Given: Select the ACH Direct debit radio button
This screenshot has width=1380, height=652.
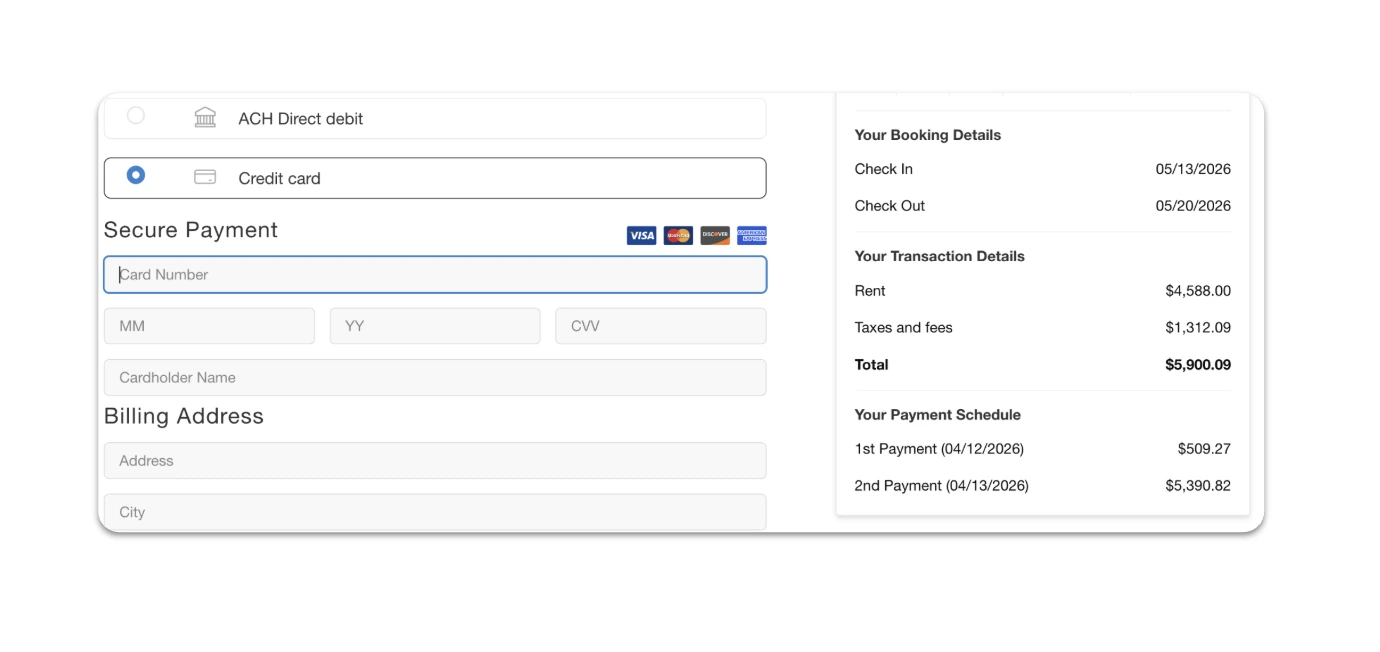Looking at the screenshot, I should (x=136, y=115).
